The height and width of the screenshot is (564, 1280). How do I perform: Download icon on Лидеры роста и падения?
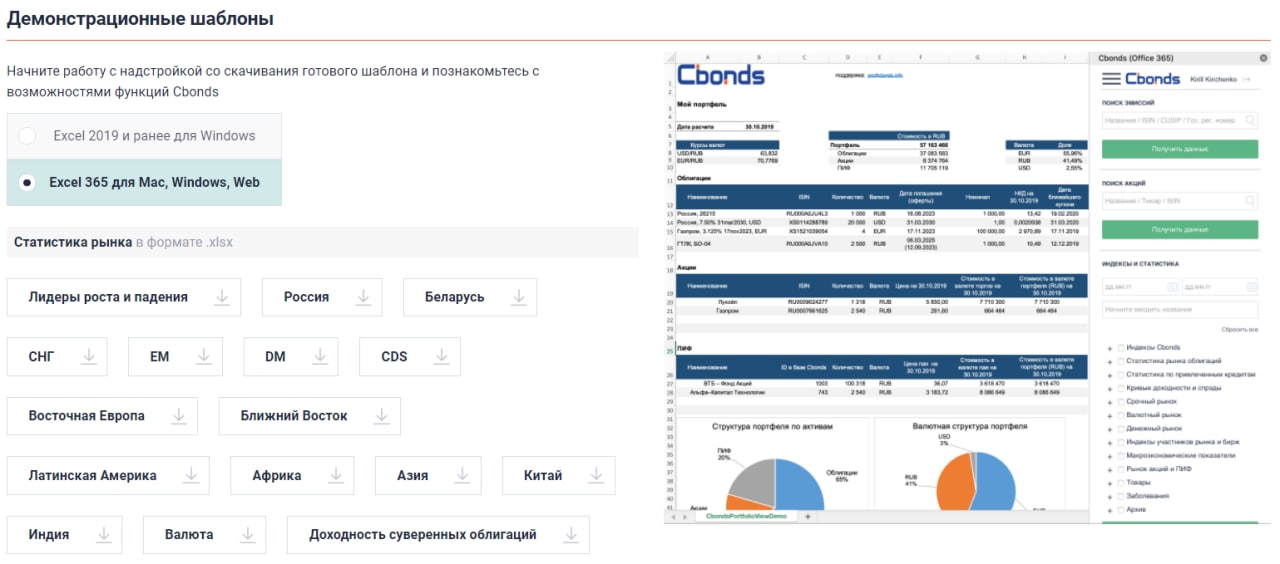[222, 297]
